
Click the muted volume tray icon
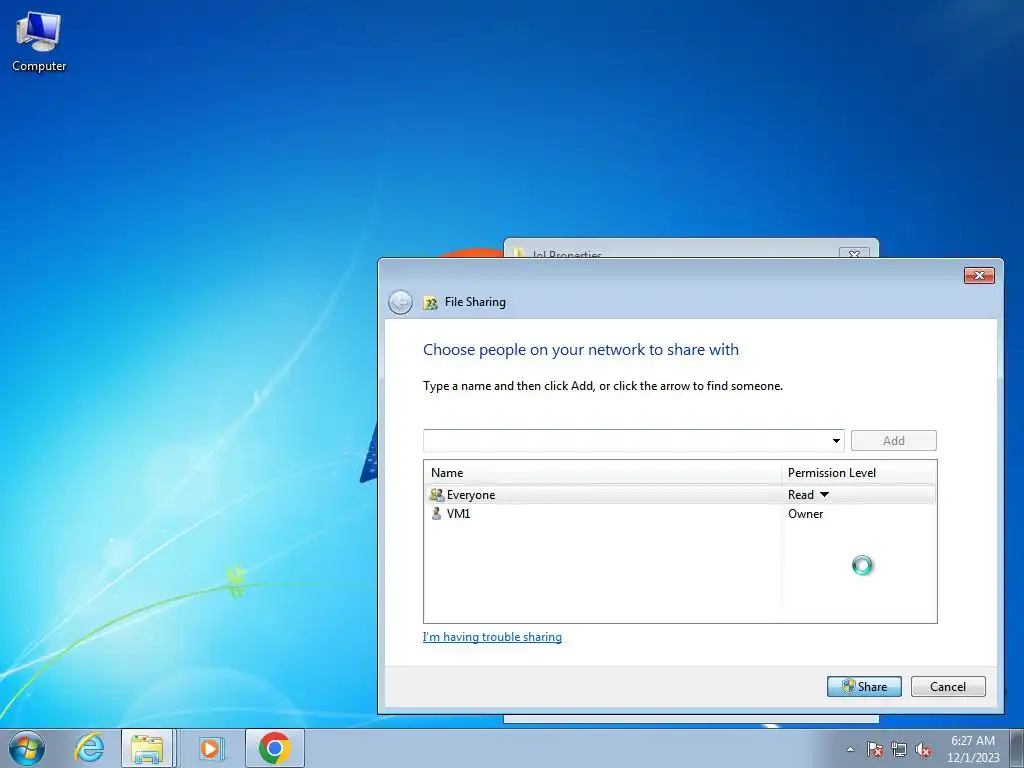tap(923, 749)
